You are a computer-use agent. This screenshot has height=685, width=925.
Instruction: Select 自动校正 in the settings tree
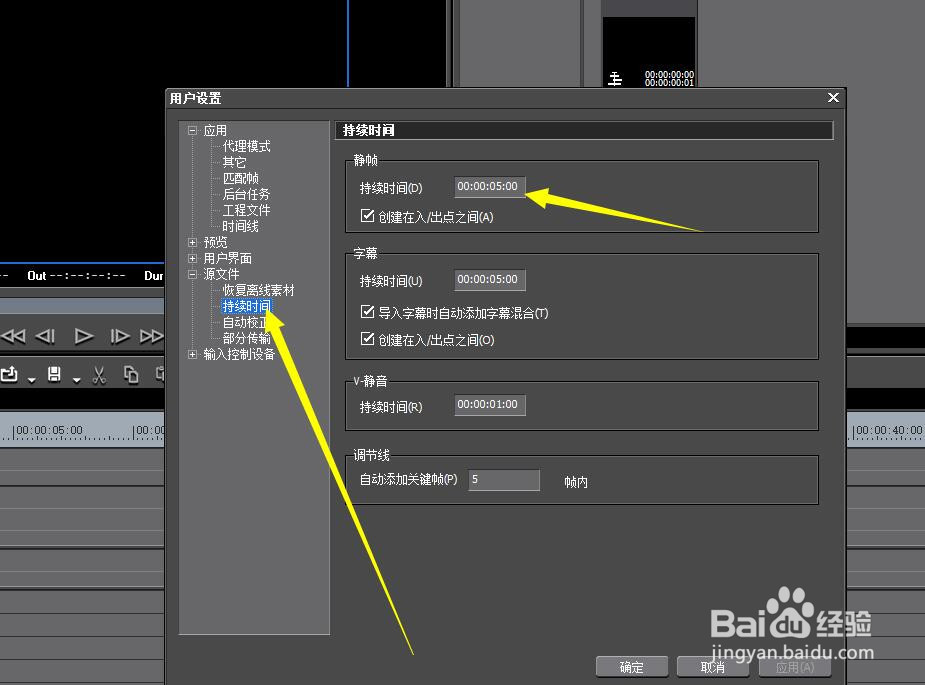244,322
